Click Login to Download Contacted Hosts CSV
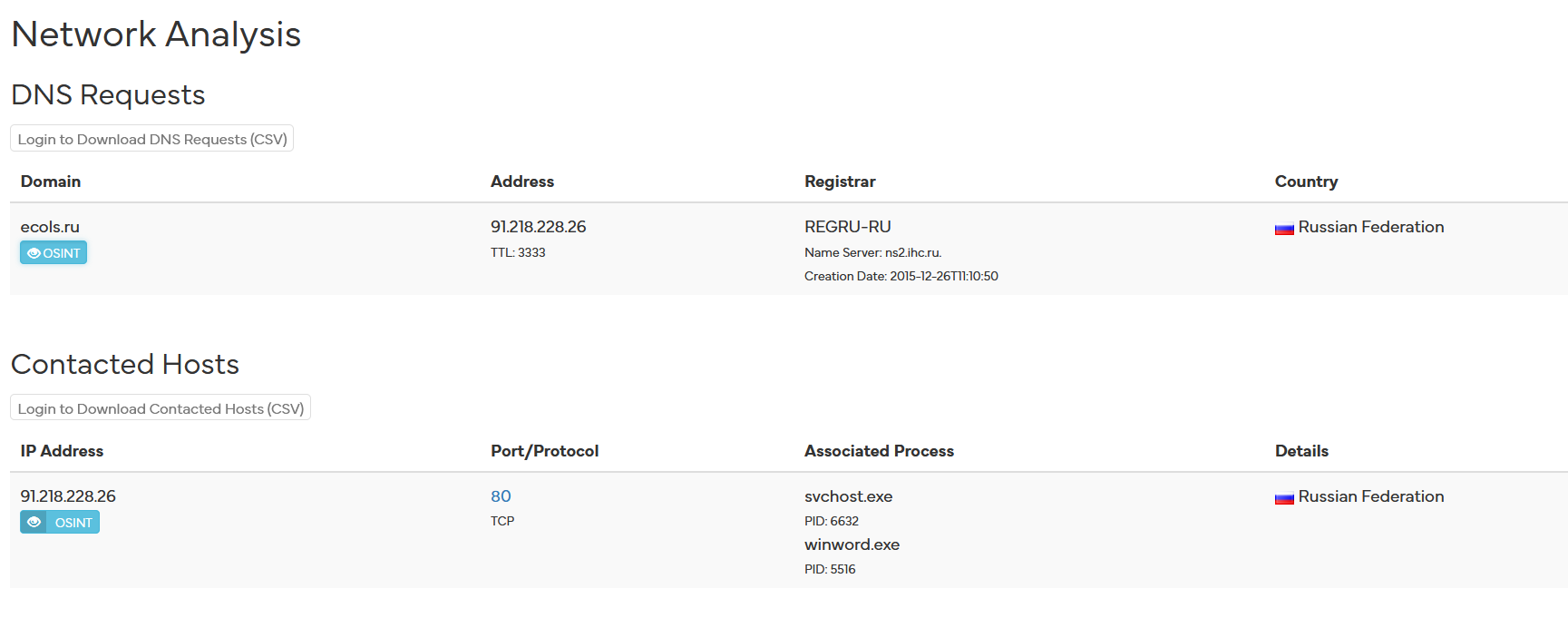The width and height of the screenshot is (1568, 618). [160, 407]
